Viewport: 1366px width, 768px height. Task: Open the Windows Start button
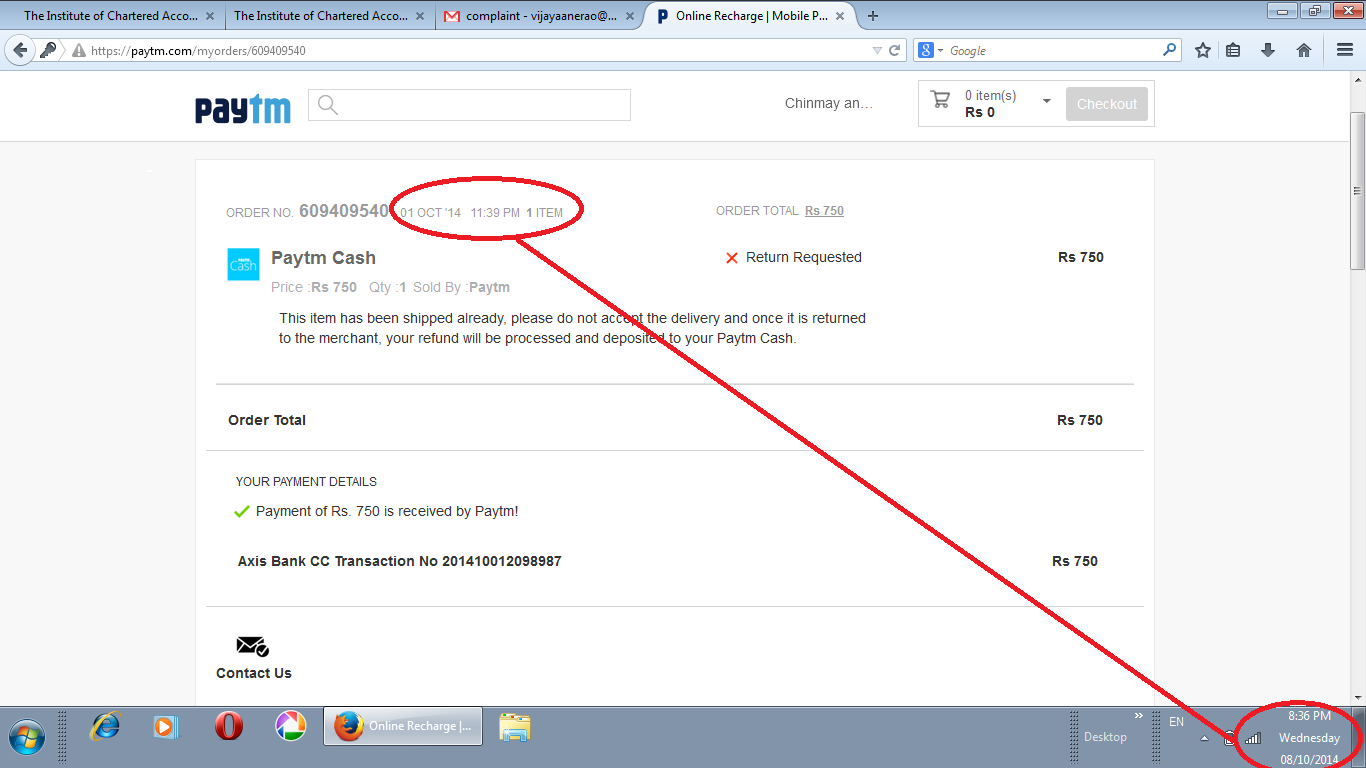27,736
